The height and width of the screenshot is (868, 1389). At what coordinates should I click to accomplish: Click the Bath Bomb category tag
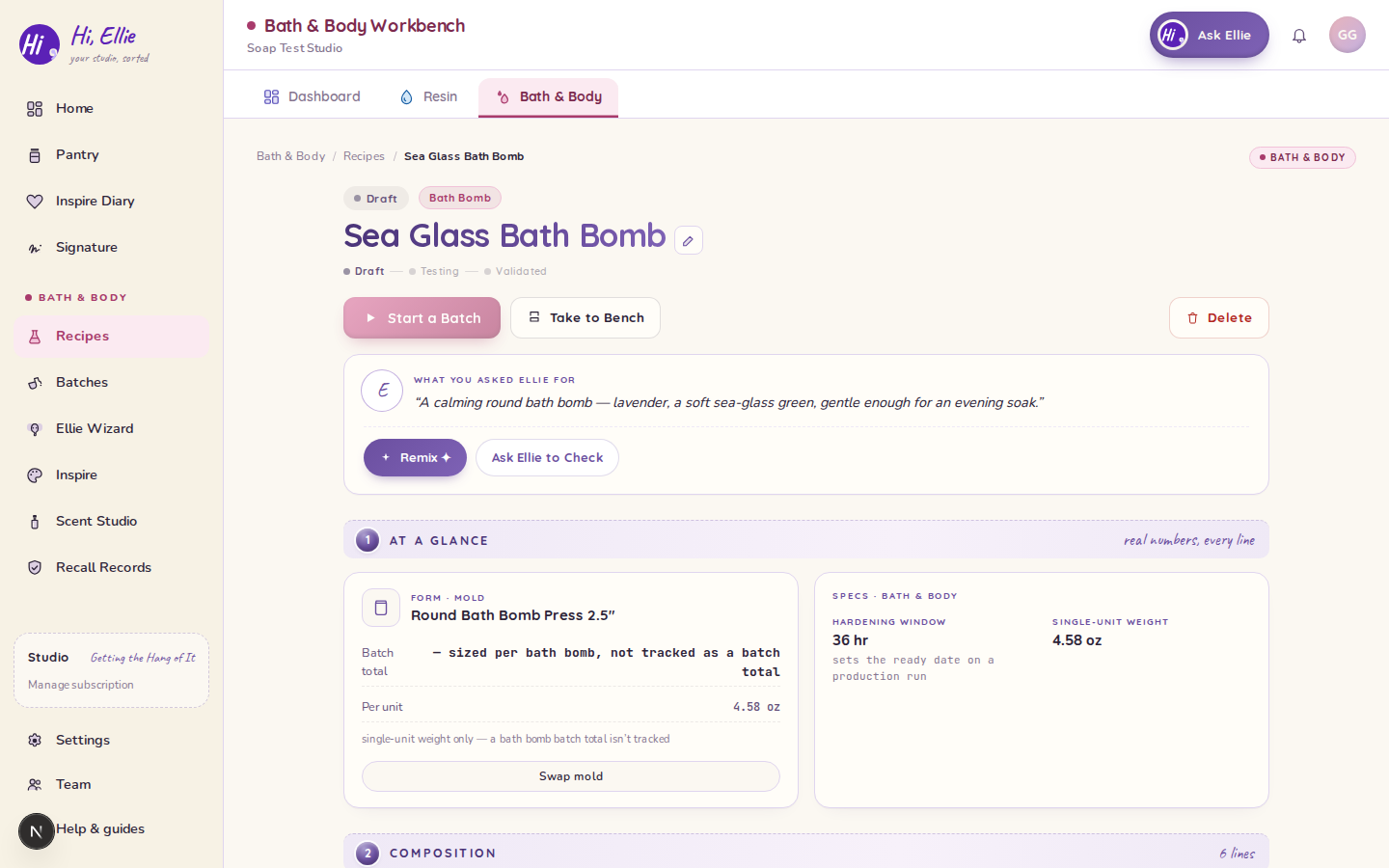pos(460,198)
